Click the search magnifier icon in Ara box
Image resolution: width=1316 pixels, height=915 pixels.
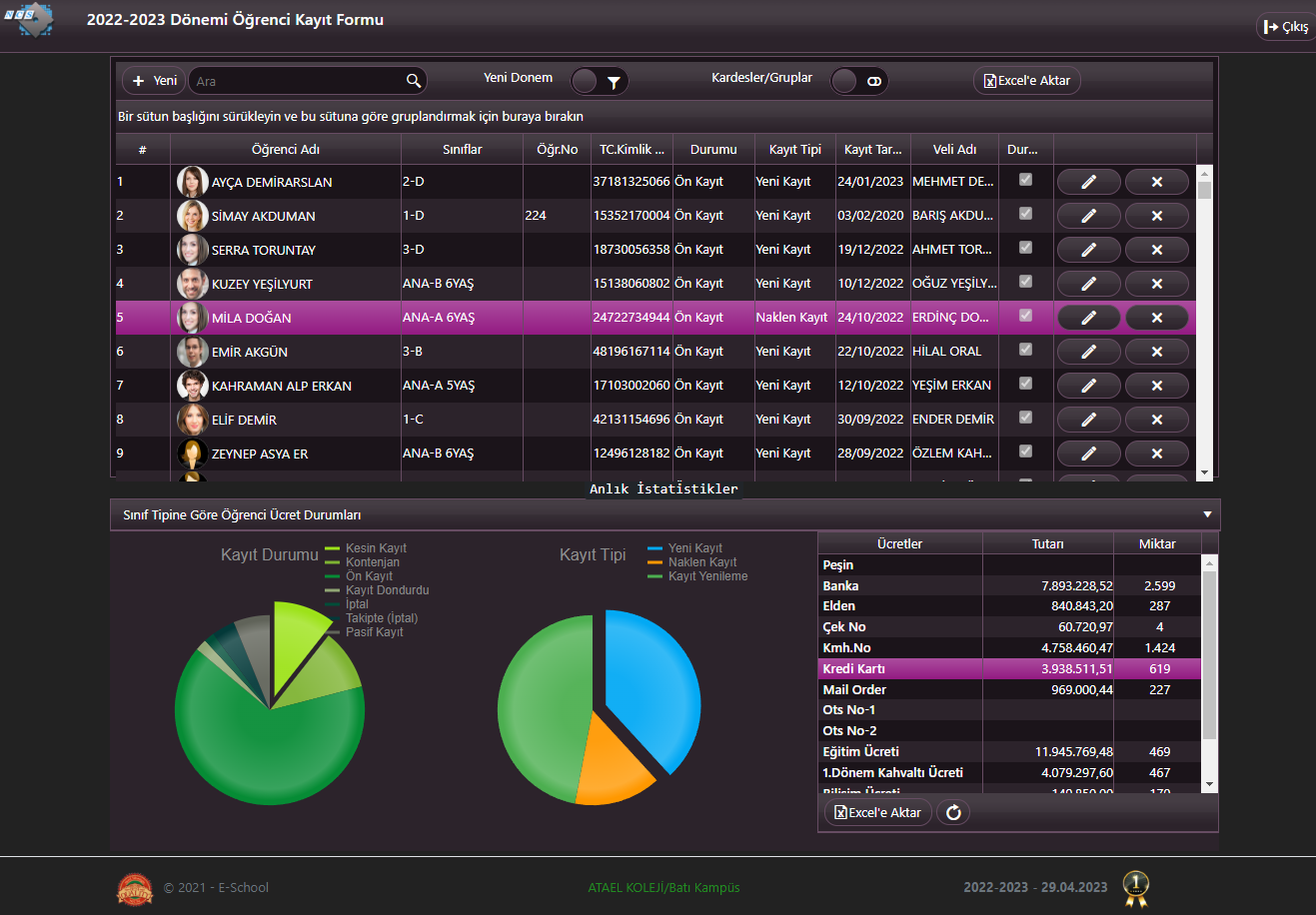(413, 81)
